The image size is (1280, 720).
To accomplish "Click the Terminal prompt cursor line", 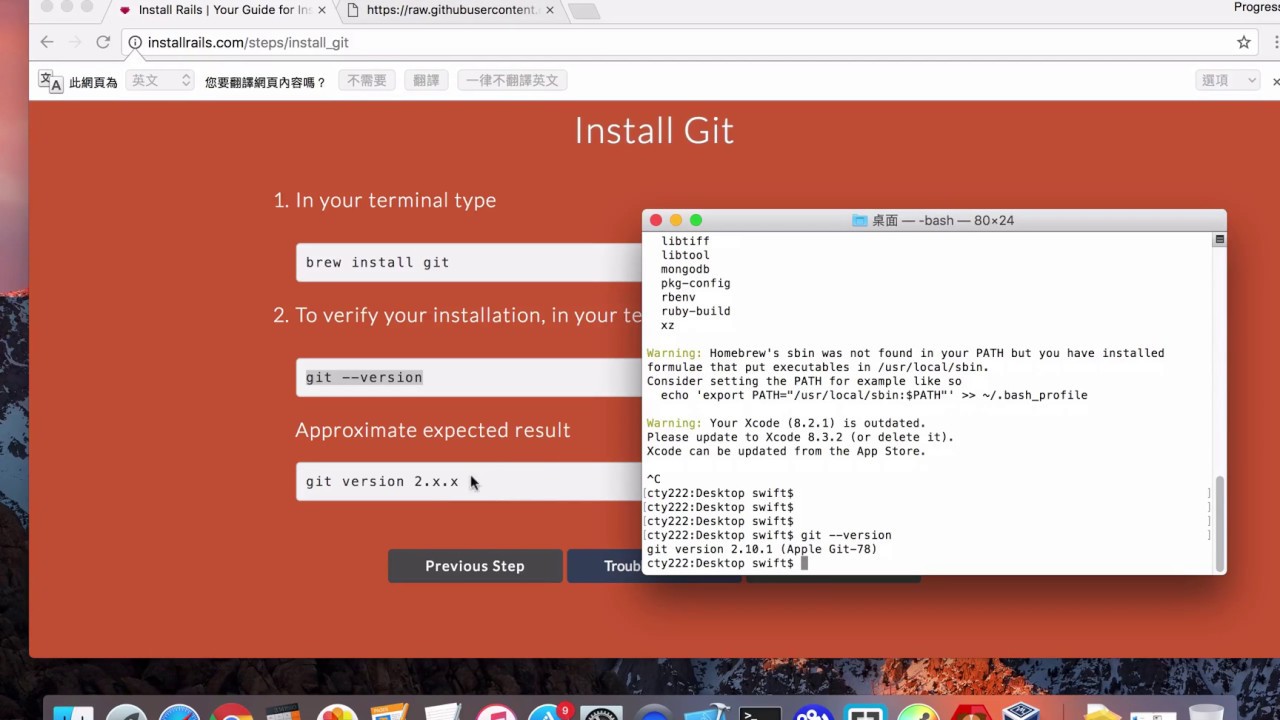I will (x=727, y=563).
